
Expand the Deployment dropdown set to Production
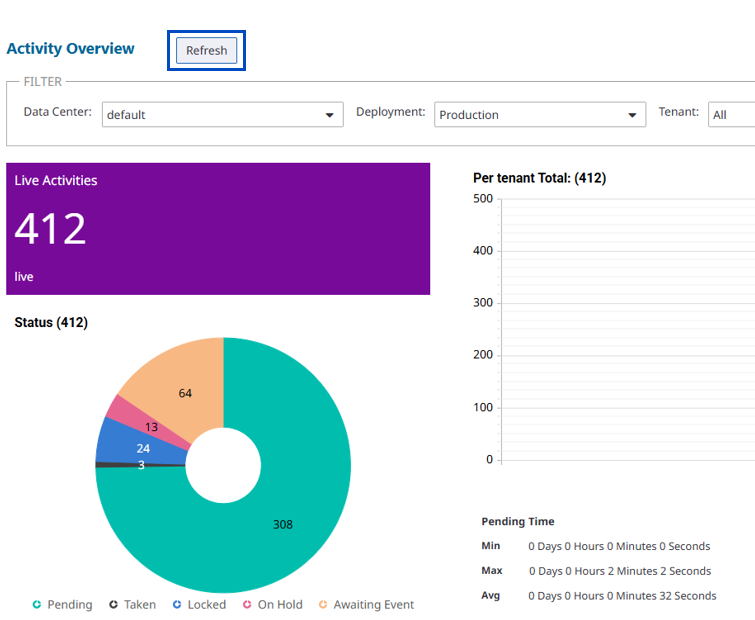[539, 114]
